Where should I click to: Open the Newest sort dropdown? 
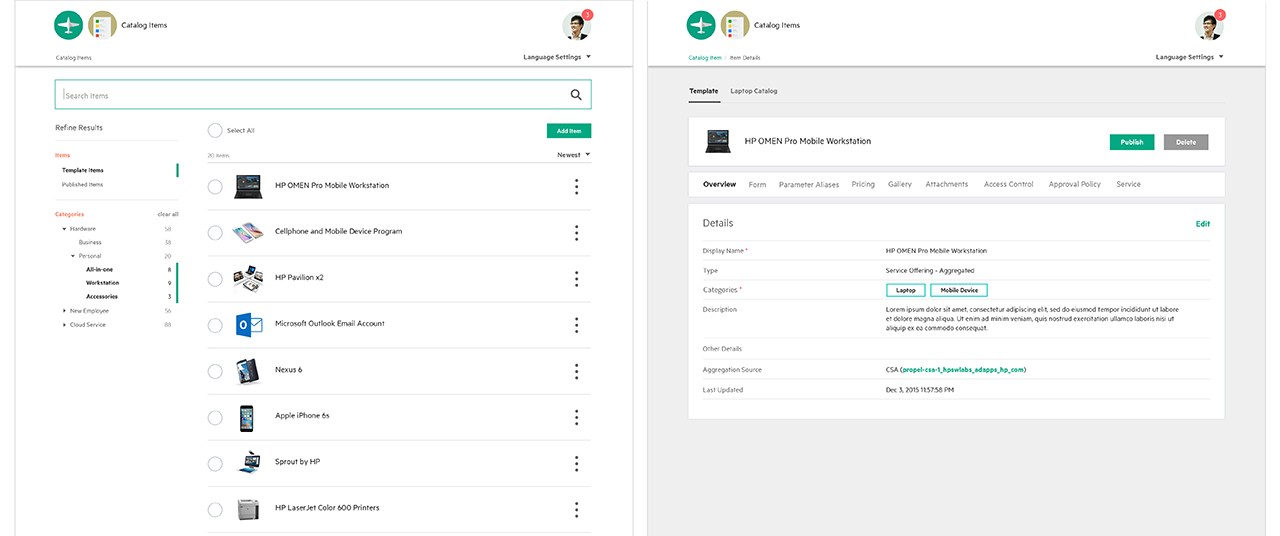click(x=574, y=155)
